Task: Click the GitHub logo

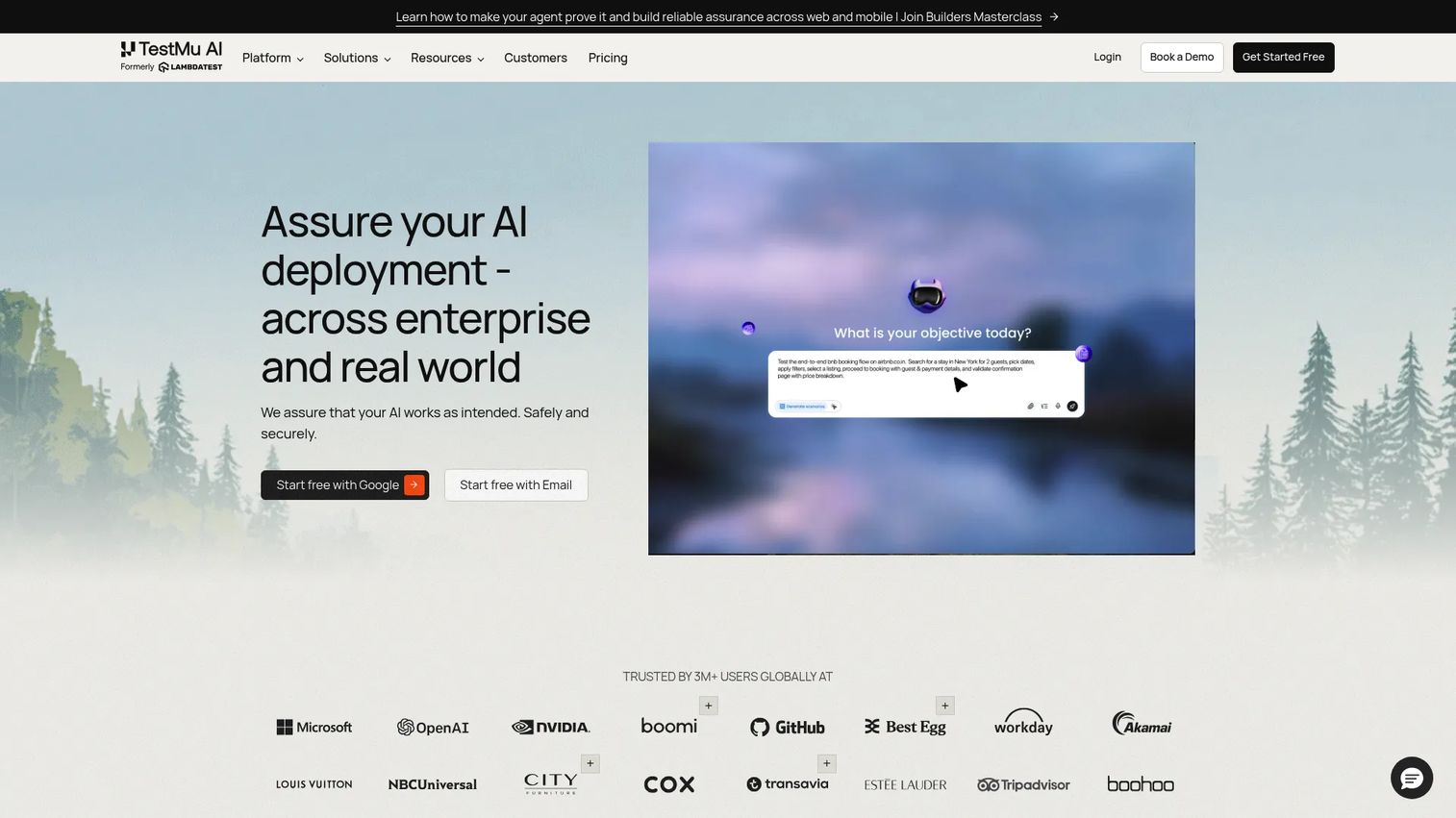Action: pyautogui.click(x=788, y=728)
